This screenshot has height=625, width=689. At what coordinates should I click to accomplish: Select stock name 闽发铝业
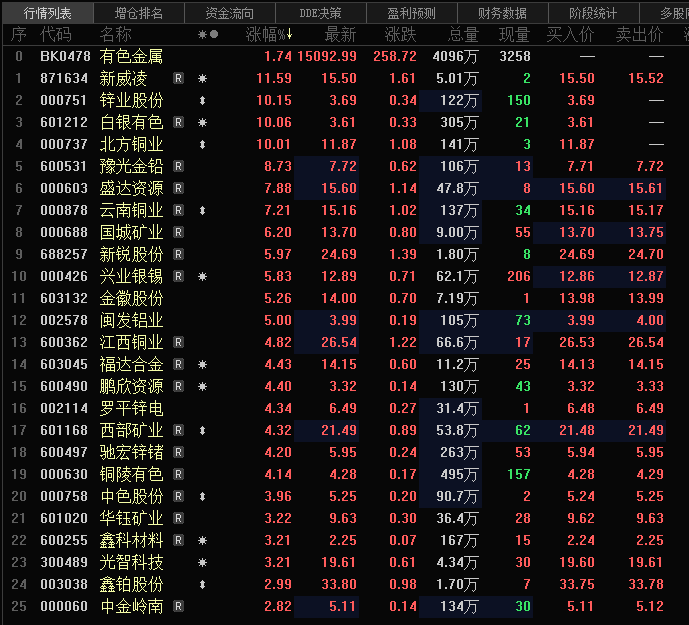pos(131,320)
